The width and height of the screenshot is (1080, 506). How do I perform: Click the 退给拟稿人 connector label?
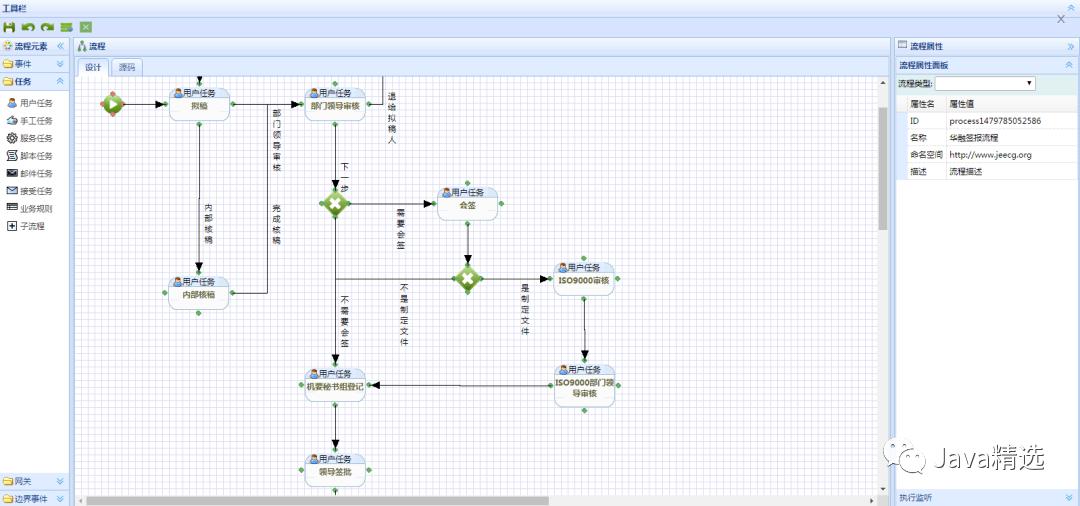pyautogui.click(x=392, y=118)
